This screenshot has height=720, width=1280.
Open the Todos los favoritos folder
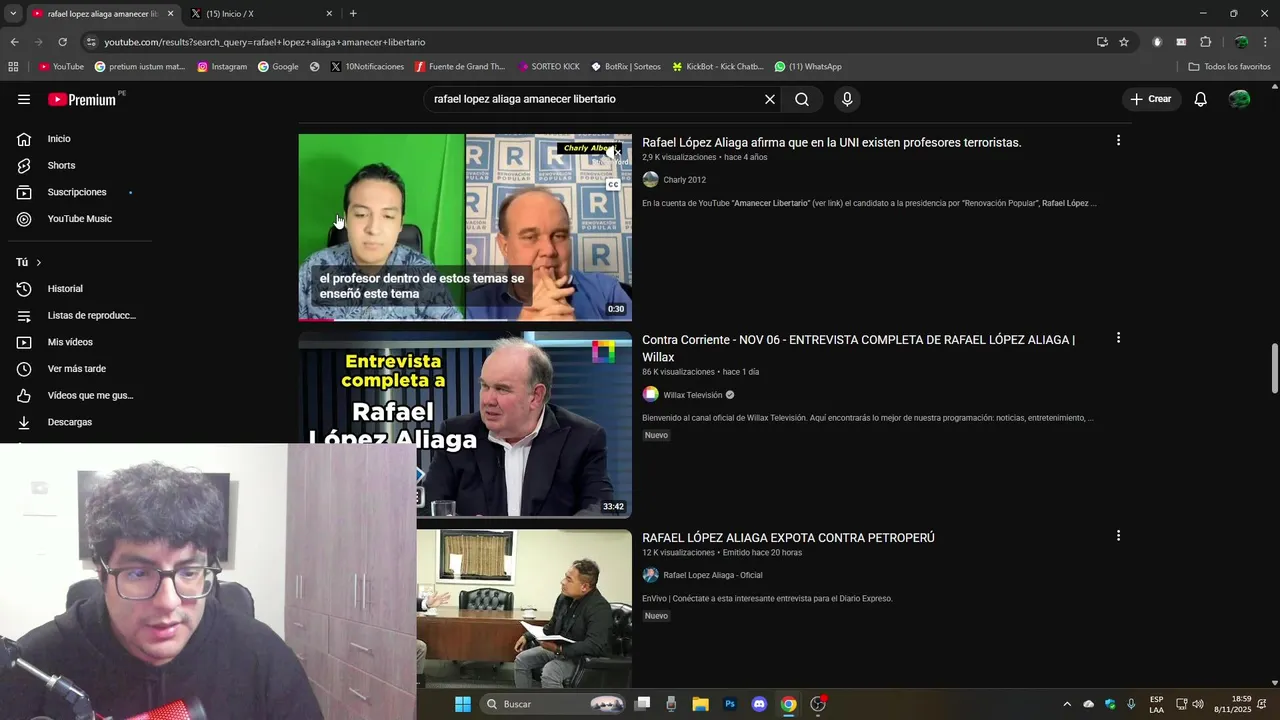[x=1229, y=67]
